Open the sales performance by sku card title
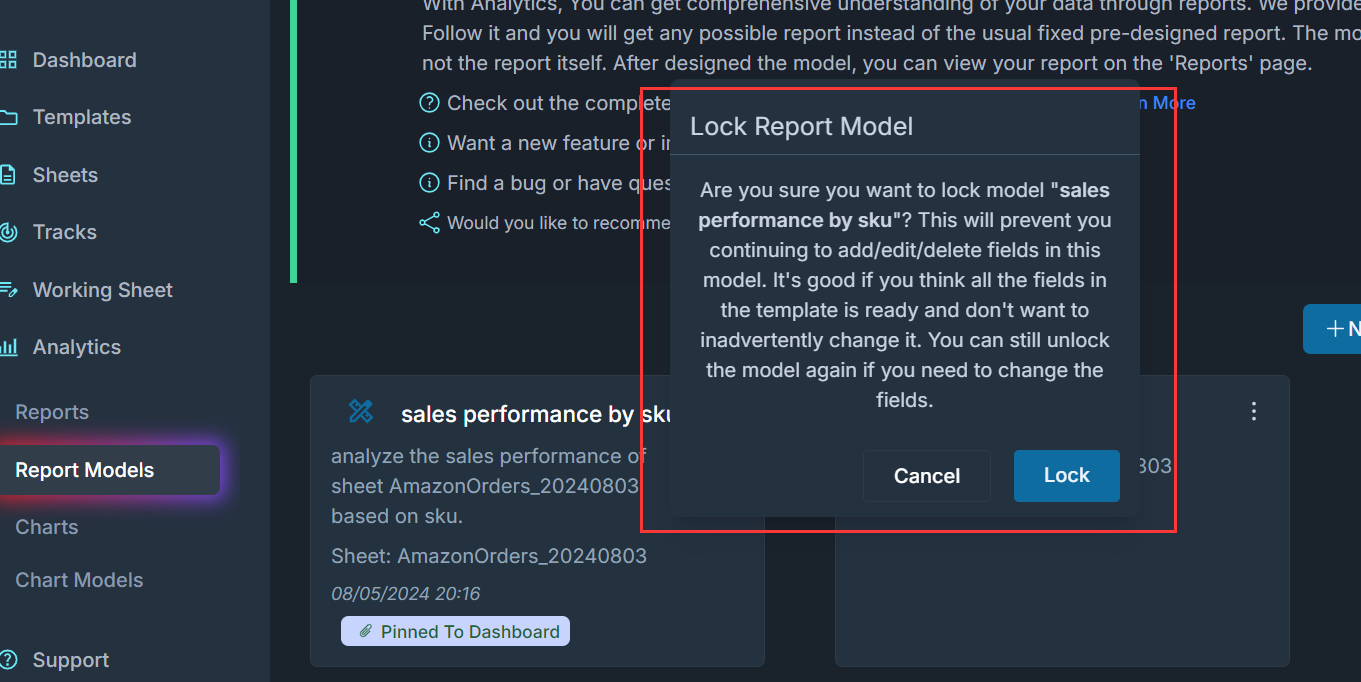Viewport: 1361px width, 682px height. (535, 414)
